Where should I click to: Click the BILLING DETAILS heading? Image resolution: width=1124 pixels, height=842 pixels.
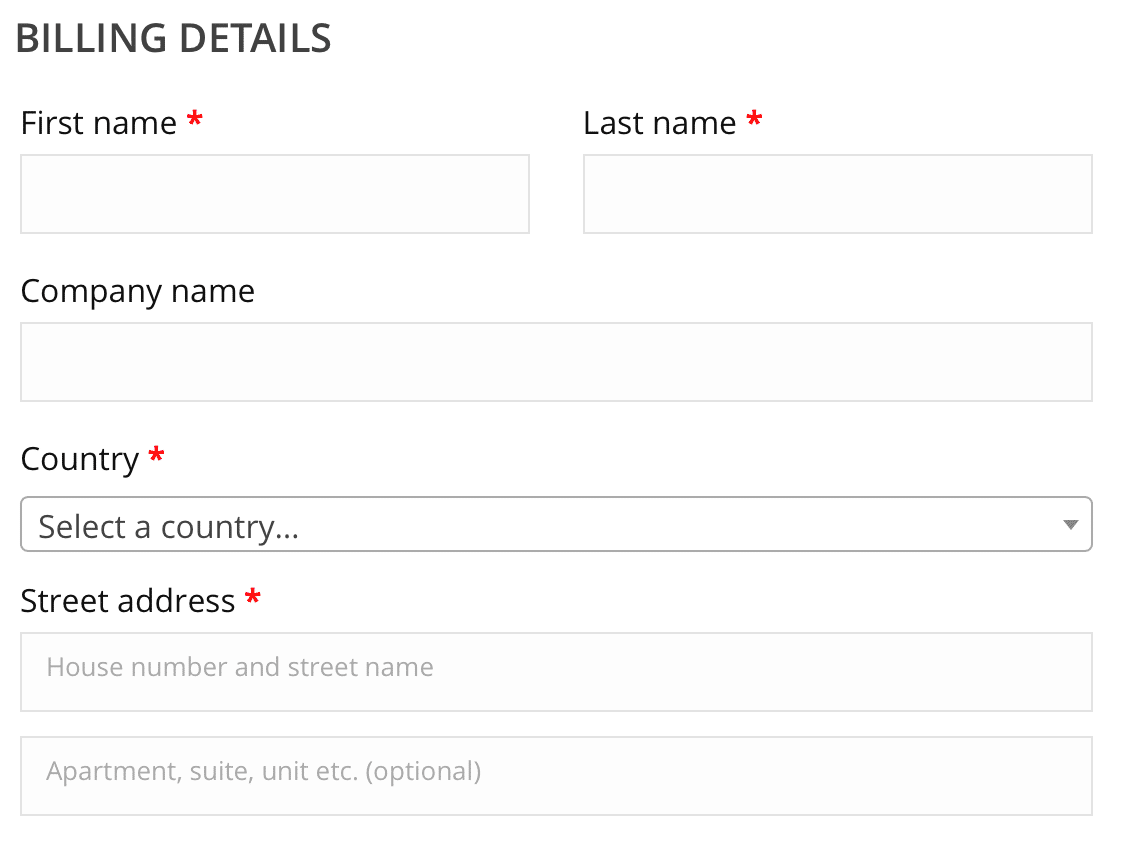(x=176, y=38)
